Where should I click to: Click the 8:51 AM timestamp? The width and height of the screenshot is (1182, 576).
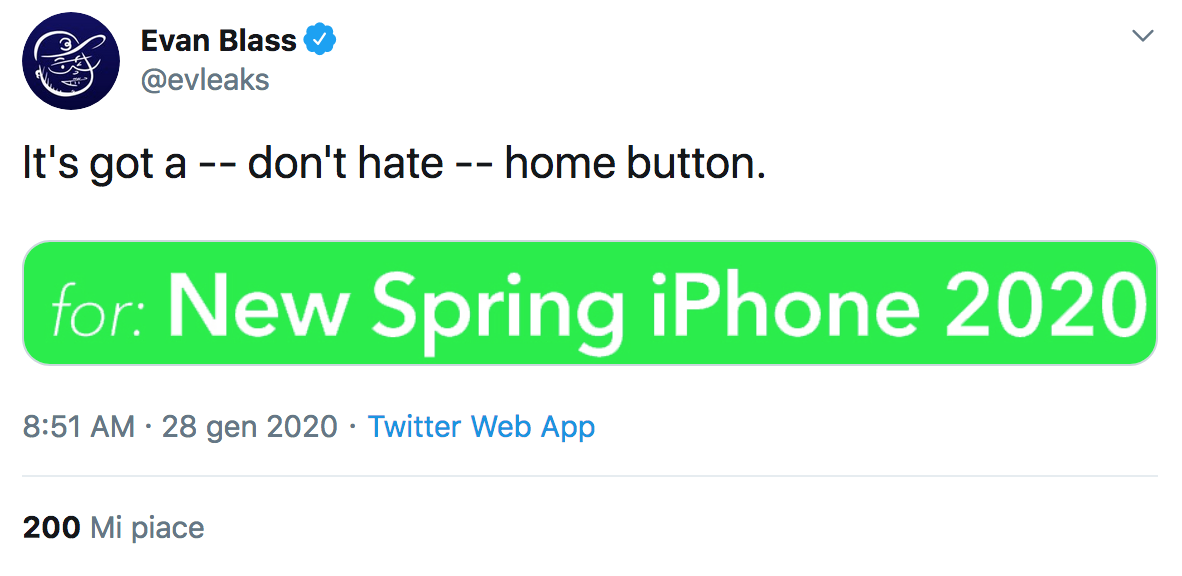[x=78, y=427]
